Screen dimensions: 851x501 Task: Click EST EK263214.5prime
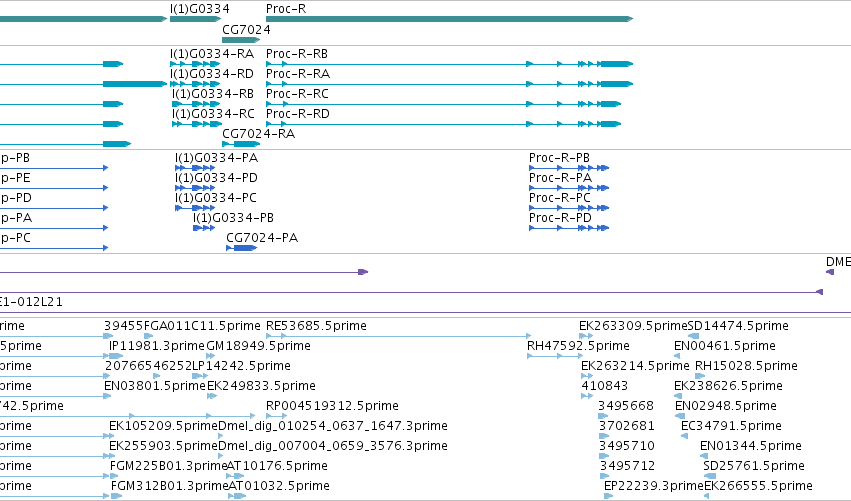pos(635,366)
